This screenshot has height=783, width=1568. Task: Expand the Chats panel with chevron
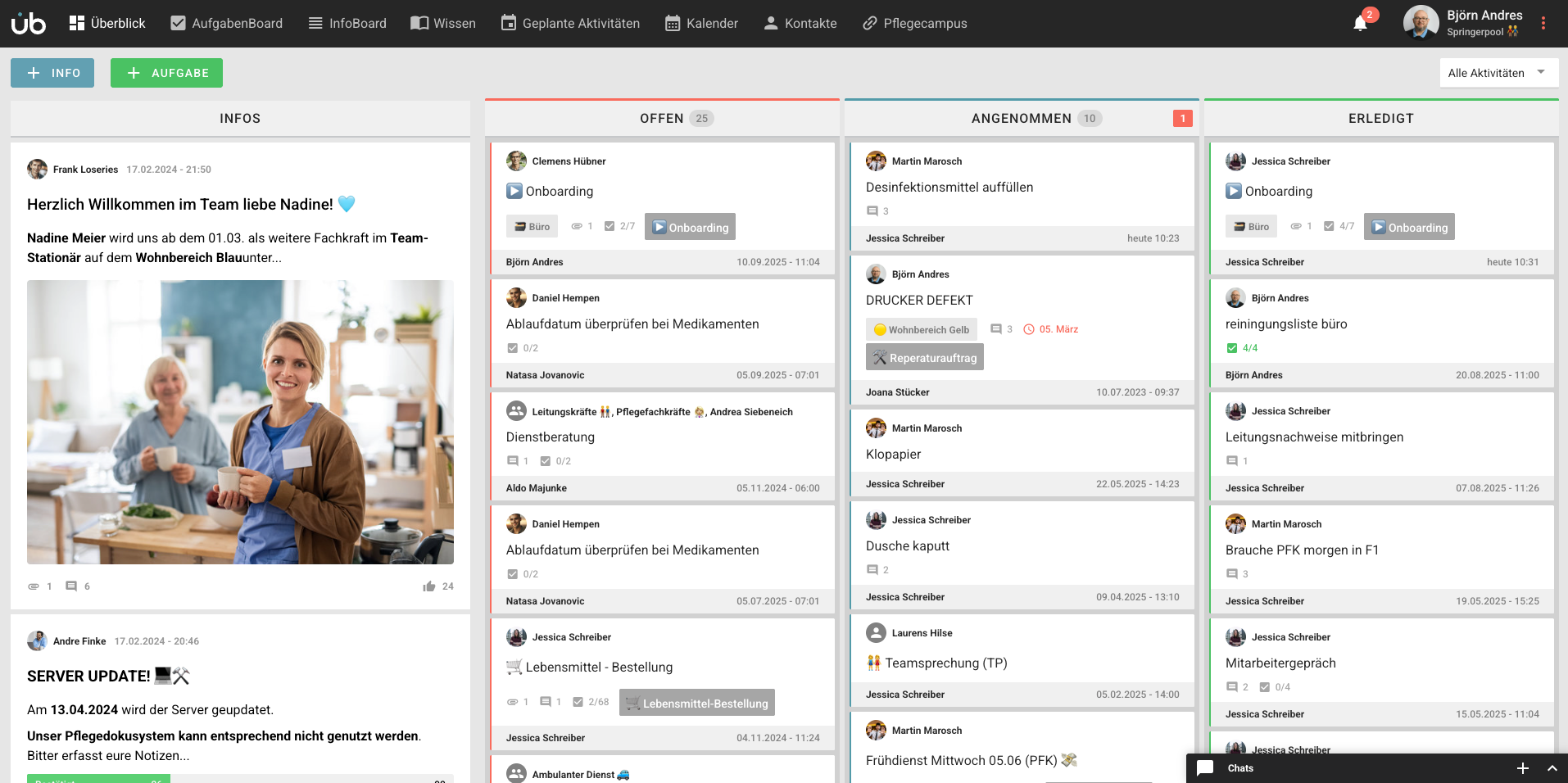point(1552,768)
